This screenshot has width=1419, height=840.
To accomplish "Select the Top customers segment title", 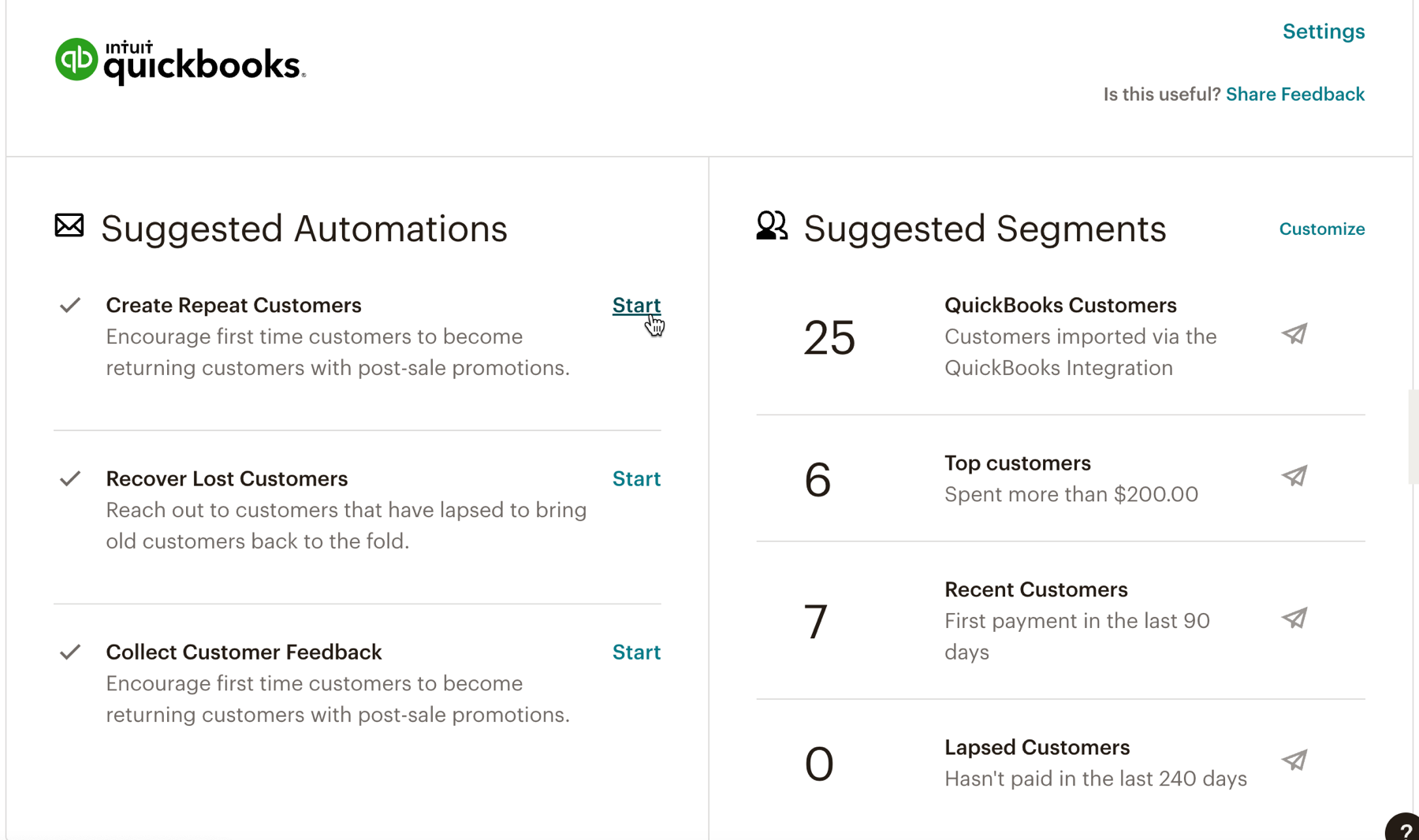I will [1017, 463].
